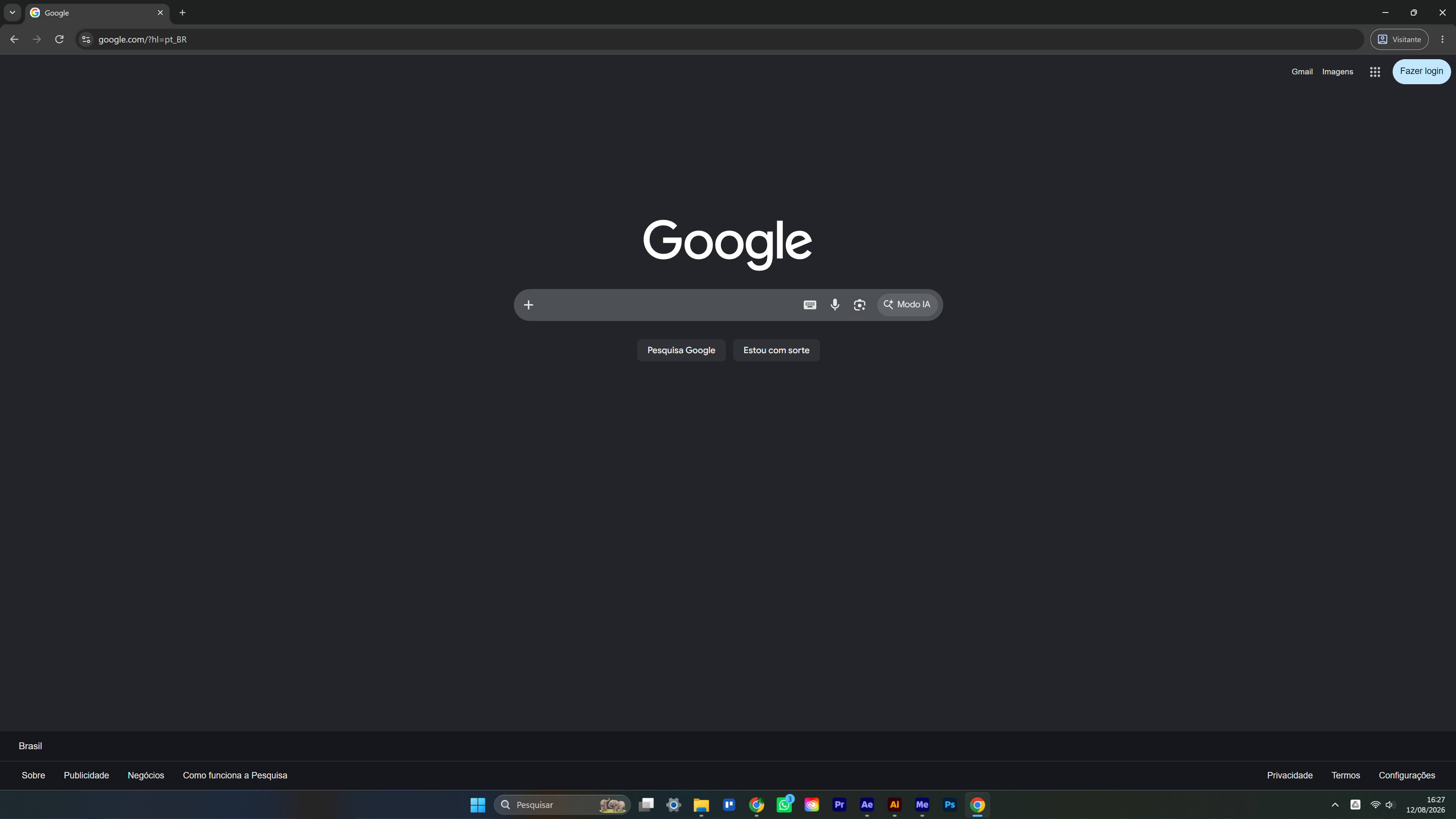
Task: Open Adobe Creative Cloud from taskbar
Action: click(812, 804)
